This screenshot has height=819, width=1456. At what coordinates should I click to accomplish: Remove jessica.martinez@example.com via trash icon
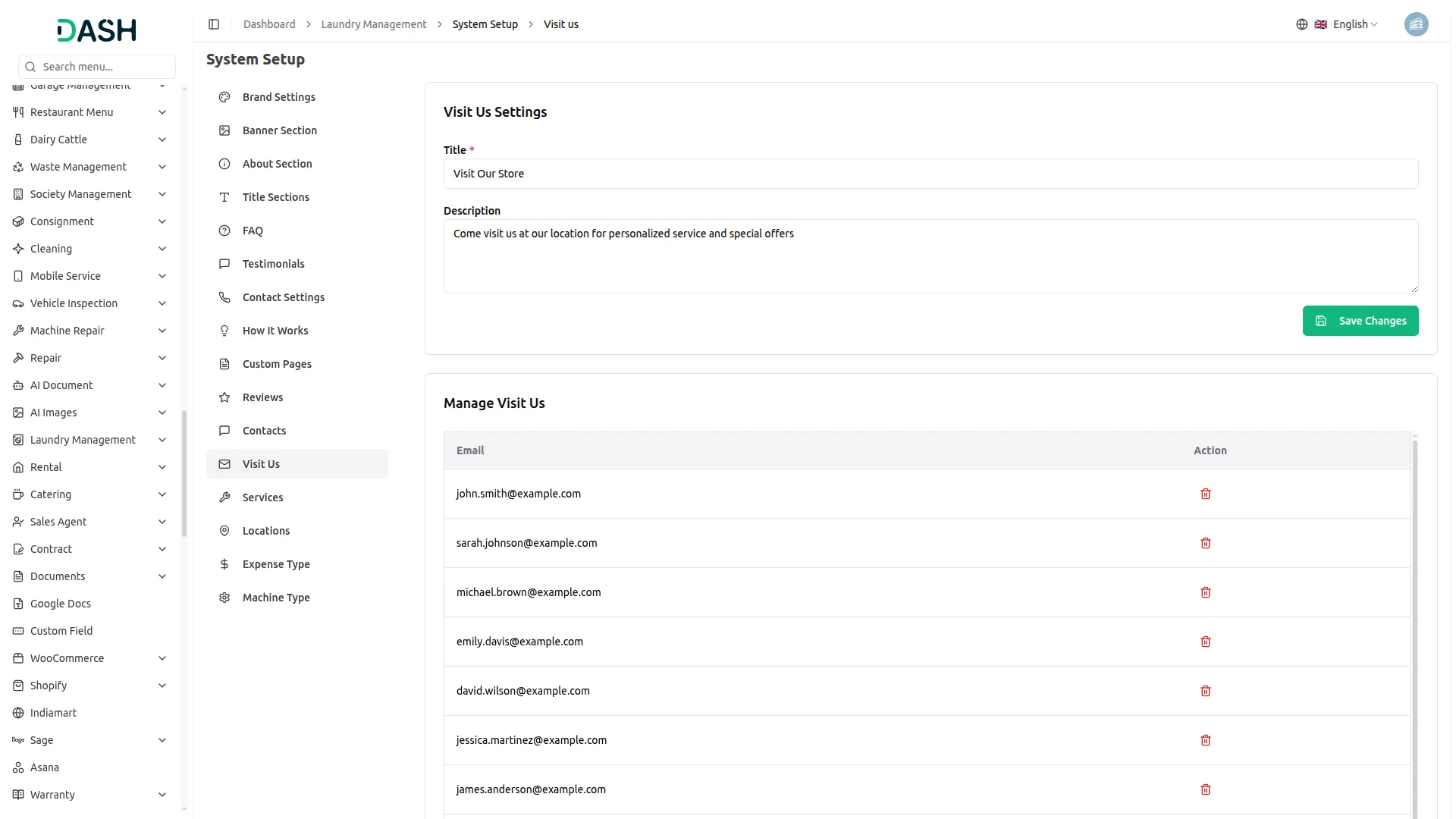1206,740
